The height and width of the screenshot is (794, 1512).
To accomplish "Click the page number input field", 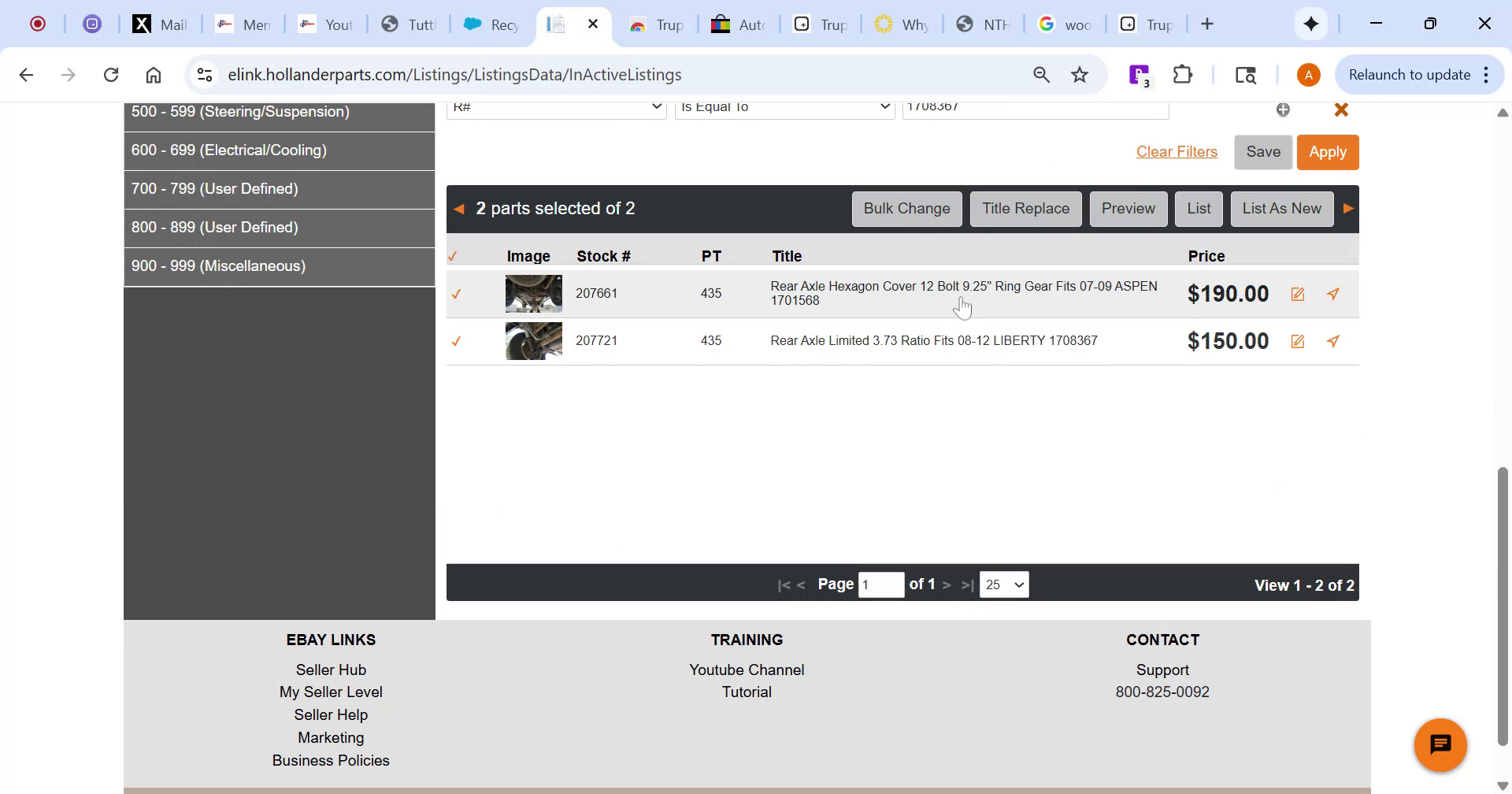I will click(x=882, y=584).
